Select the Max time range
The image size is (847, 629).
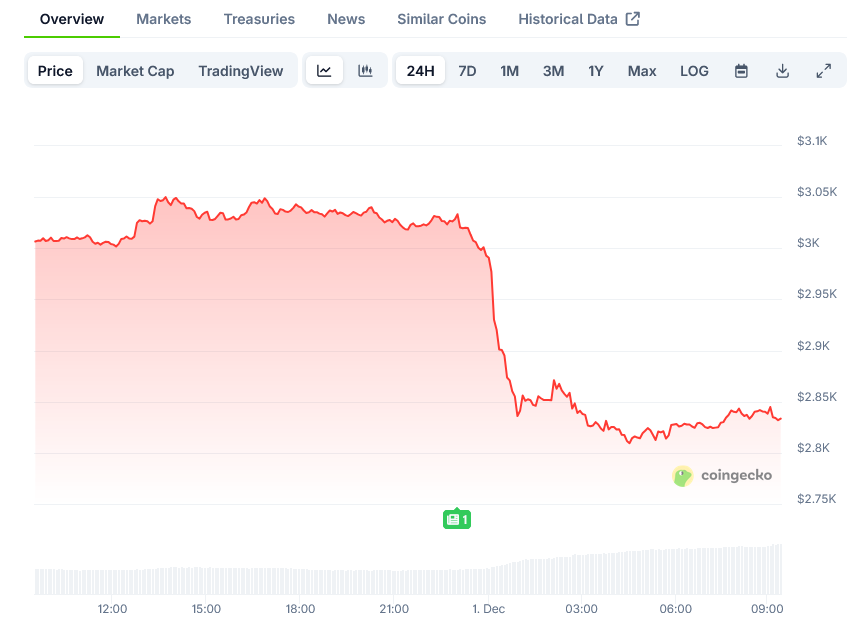coord(641,70)
